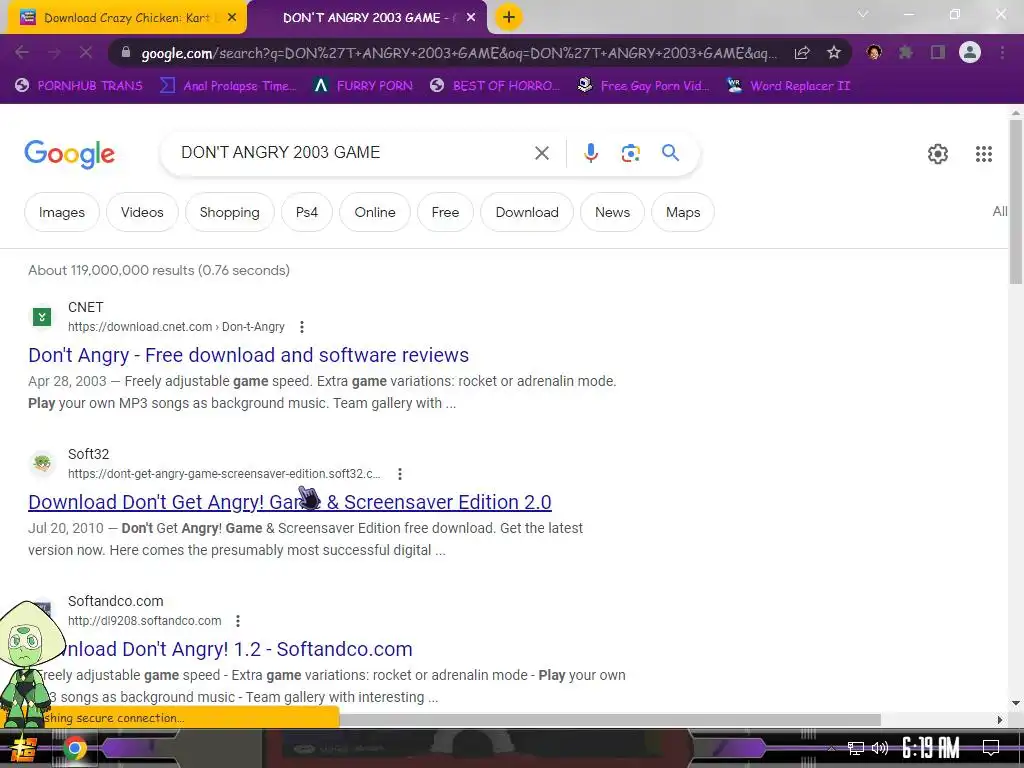The width and height of the screenshot is (1024, 768).
Task: Click the Chrome taskbar icon
Action: point(74,748)
